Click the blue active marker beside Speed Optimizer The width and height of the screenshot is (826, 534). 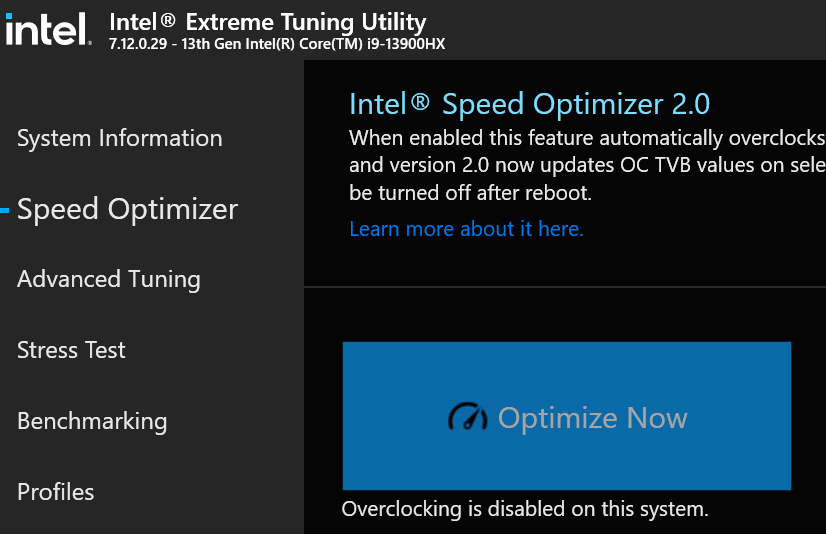pyautogui.click(x=5, y=210)
